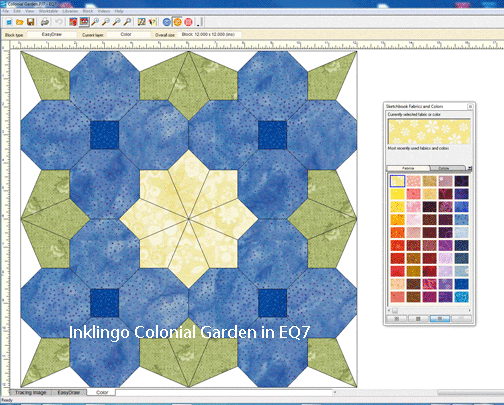Click the orange round sketchbook icon

pyautogui.click(x=178, y=22)
